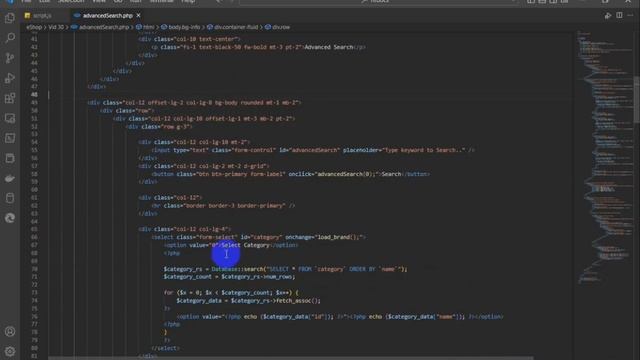Click the Run code icon in editor toolbar
The width and height of the screenshot is (640, 360).
608,16
